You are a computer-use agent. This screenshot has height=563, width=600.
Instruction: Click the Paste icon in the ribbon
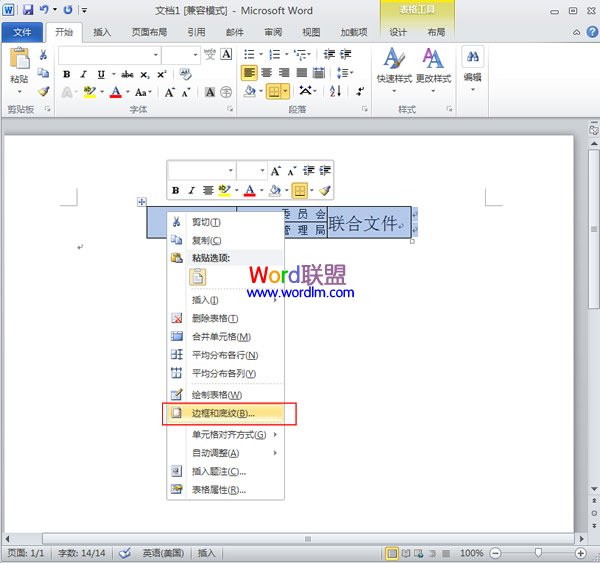[x=19, y=59]
